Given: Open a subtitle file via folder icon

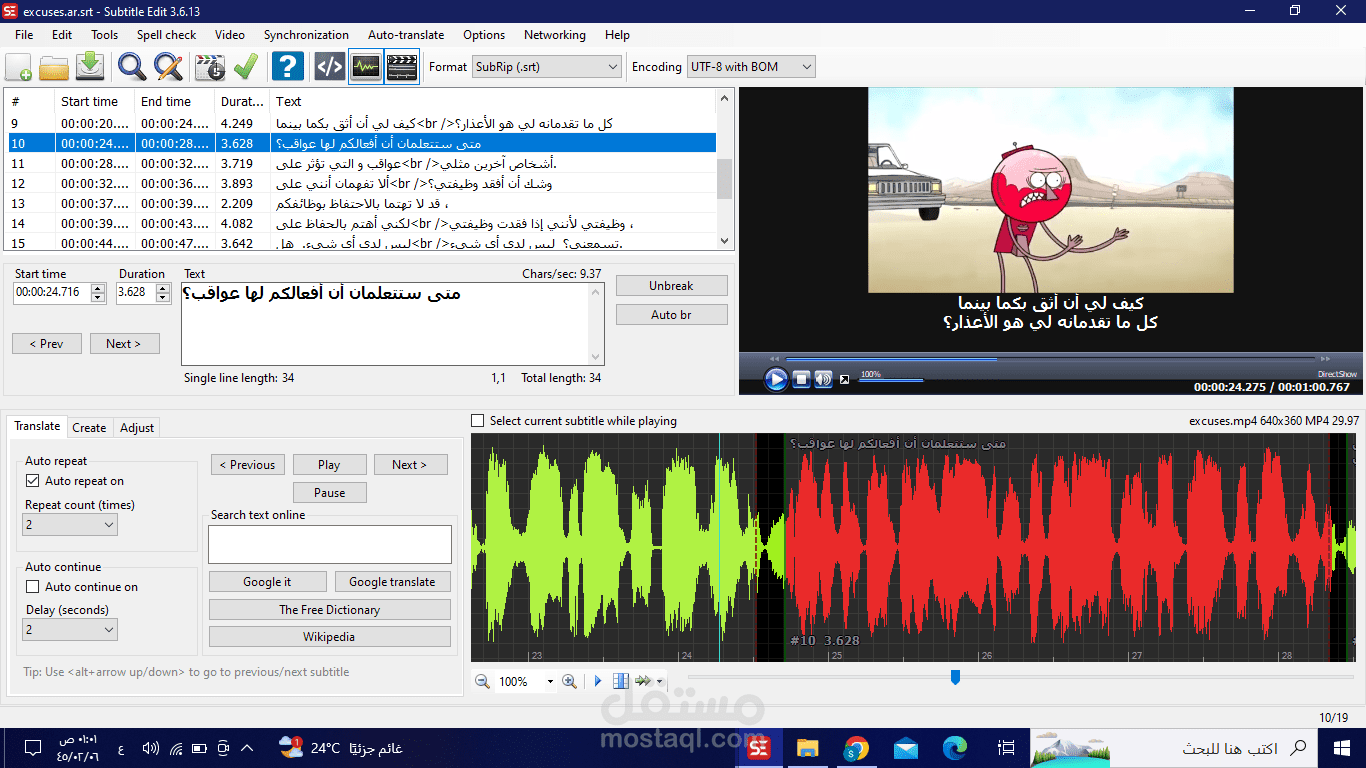Looking at the screenshot, I should [x=54, y=67].
